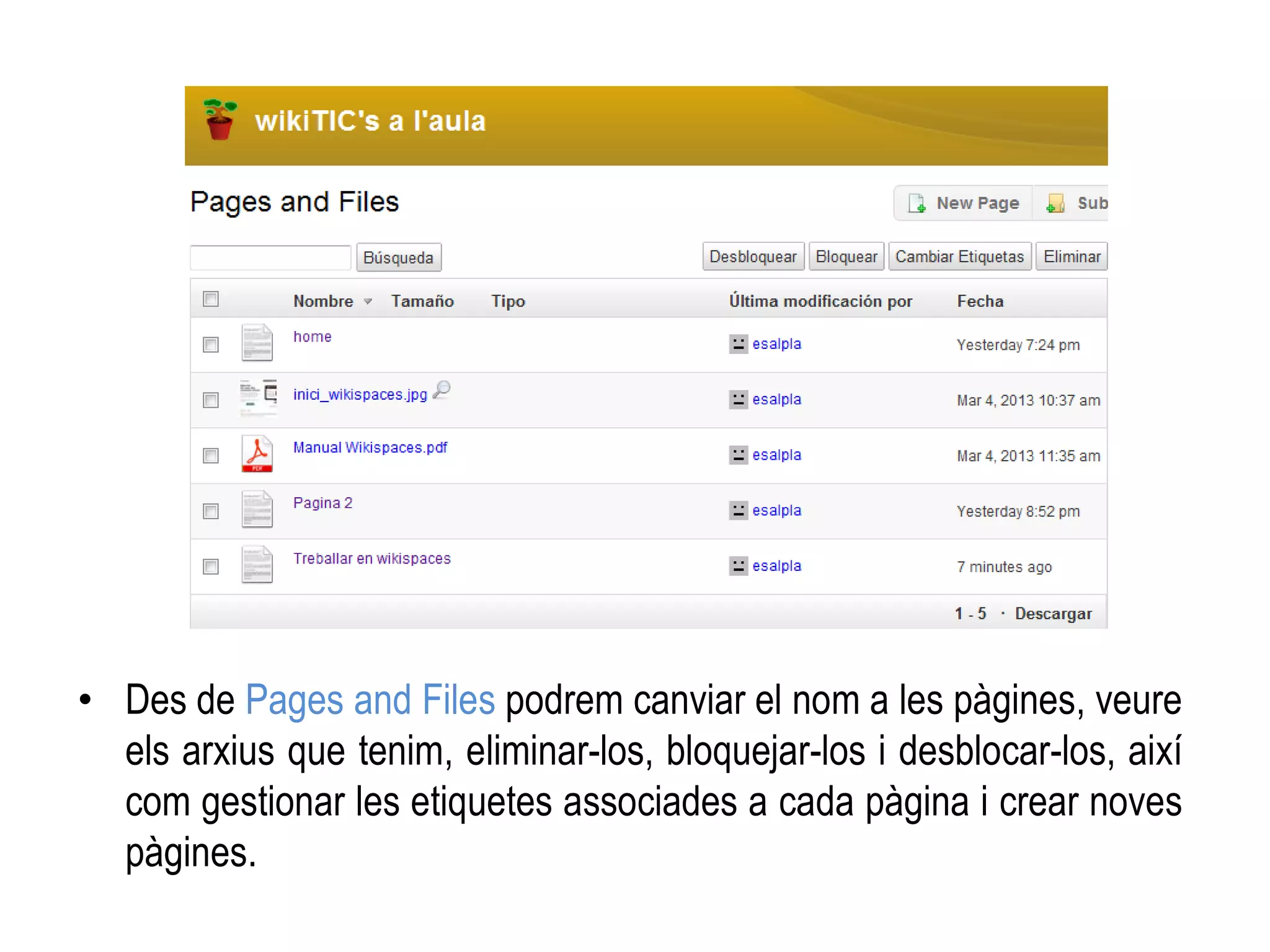Check the box for Manual Wikispaces.pdf

pyautogui.click(x=211, y=456)
